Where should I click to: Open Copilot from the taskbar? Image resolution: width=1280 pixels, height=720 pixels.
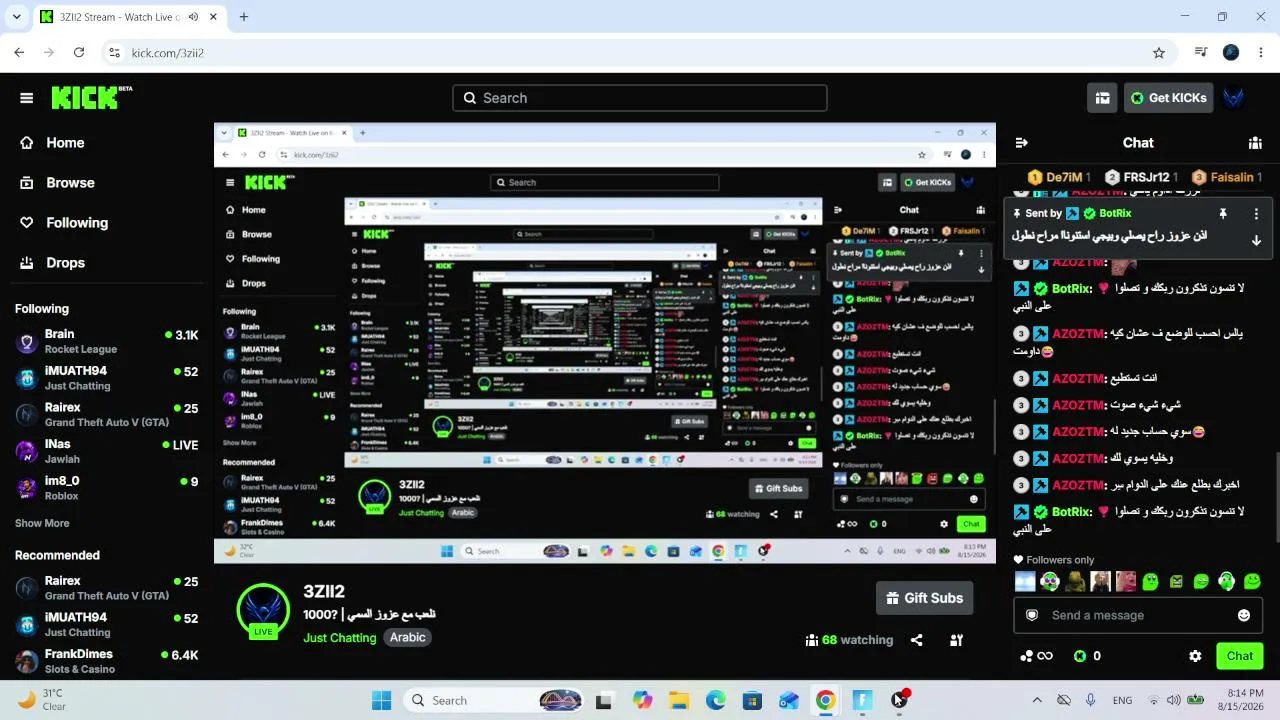642,700
